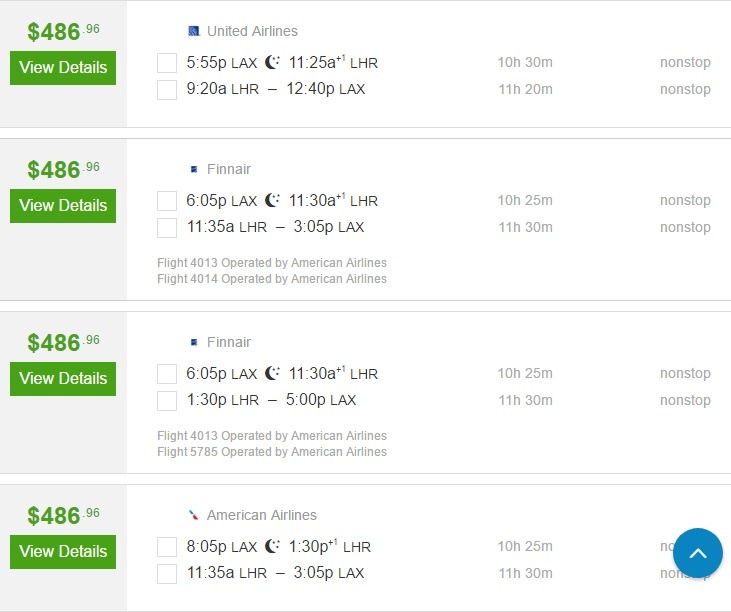Check the United 5:55p LAX departure checkbox
Screen dimensions: 731x612
point(167,63)
